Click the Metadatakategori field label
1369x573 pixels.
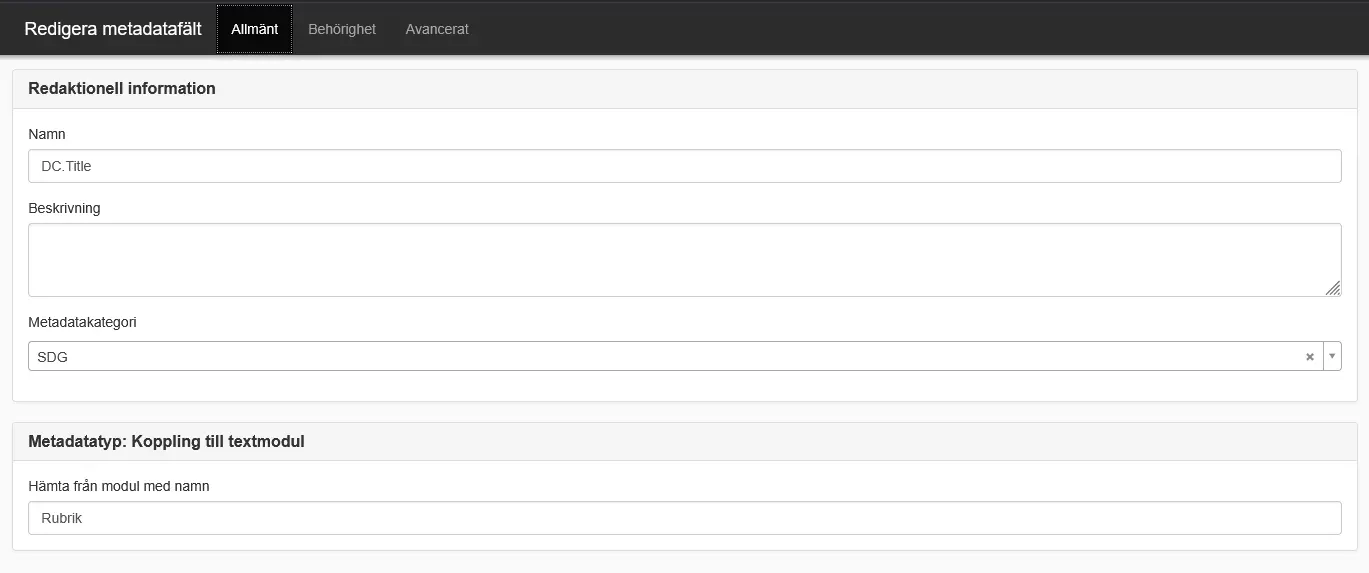[82, 322]
